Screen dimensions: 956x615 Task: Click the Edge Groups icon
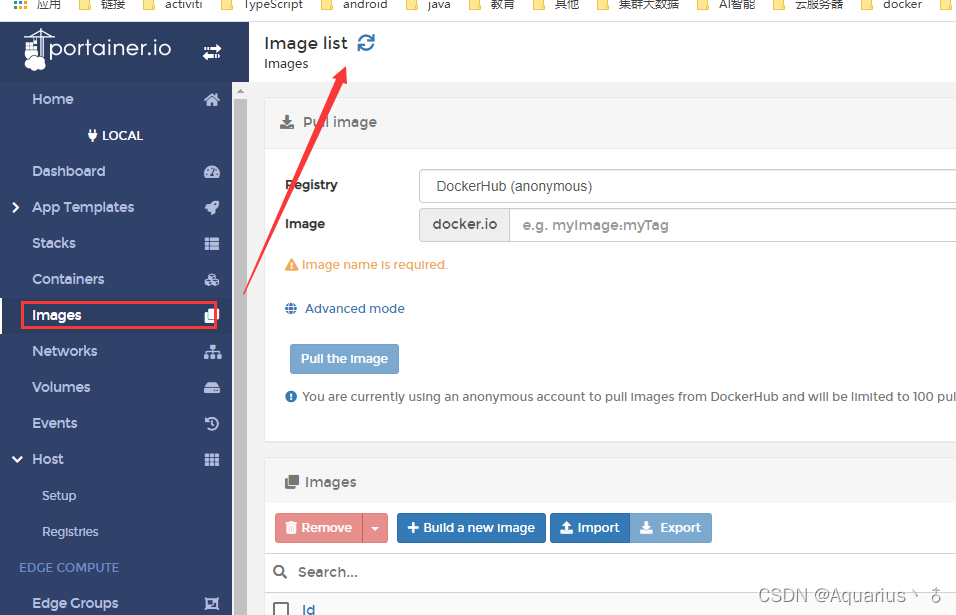pyautogui.click(x=212, y=603)
